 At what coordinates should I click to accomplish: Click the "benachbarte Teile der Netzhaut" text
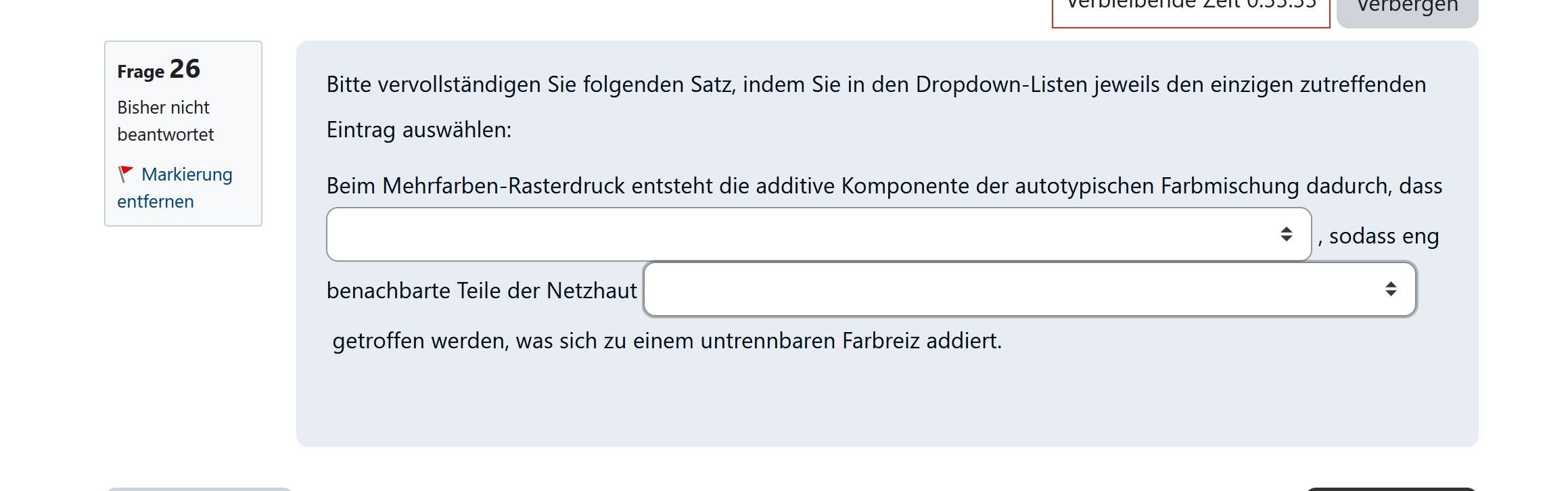(482, 291)
